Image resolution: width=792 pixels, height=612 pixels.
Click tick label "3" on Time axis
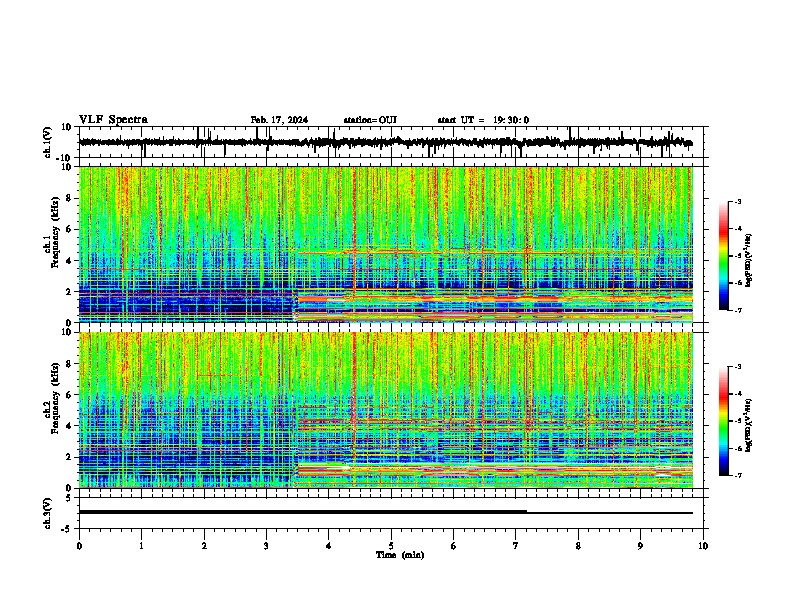(266, 546)
